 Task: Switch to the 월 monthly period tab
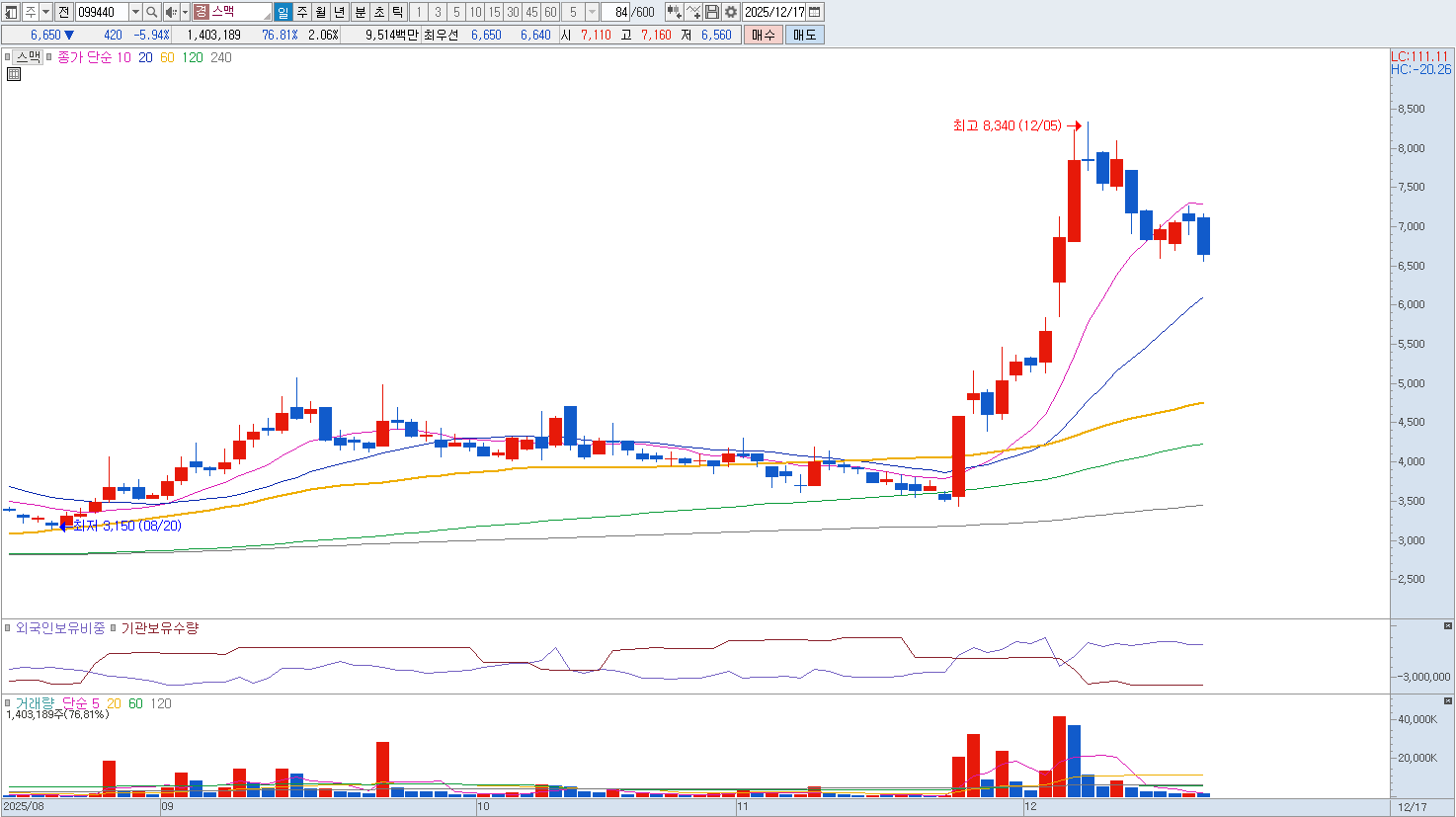pyautogui.click(x=321, y=12)
